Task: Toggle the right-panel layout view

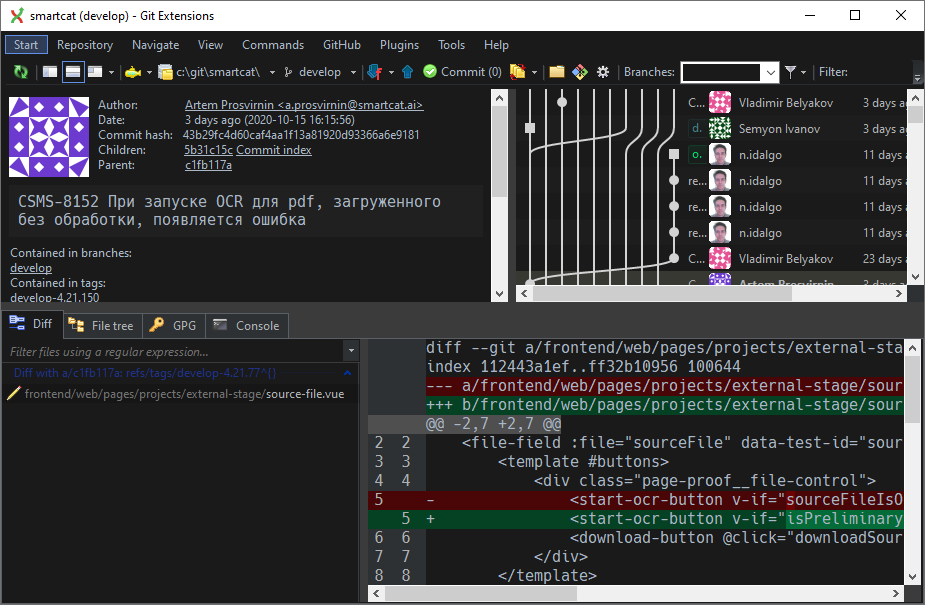Action: coord(94,72)
